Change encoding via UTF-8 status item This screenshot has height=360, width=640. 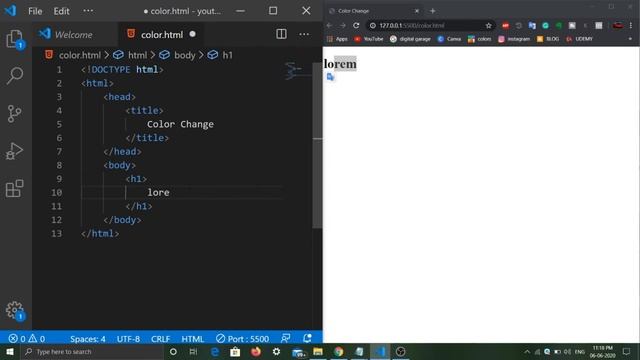coord(128,339)
